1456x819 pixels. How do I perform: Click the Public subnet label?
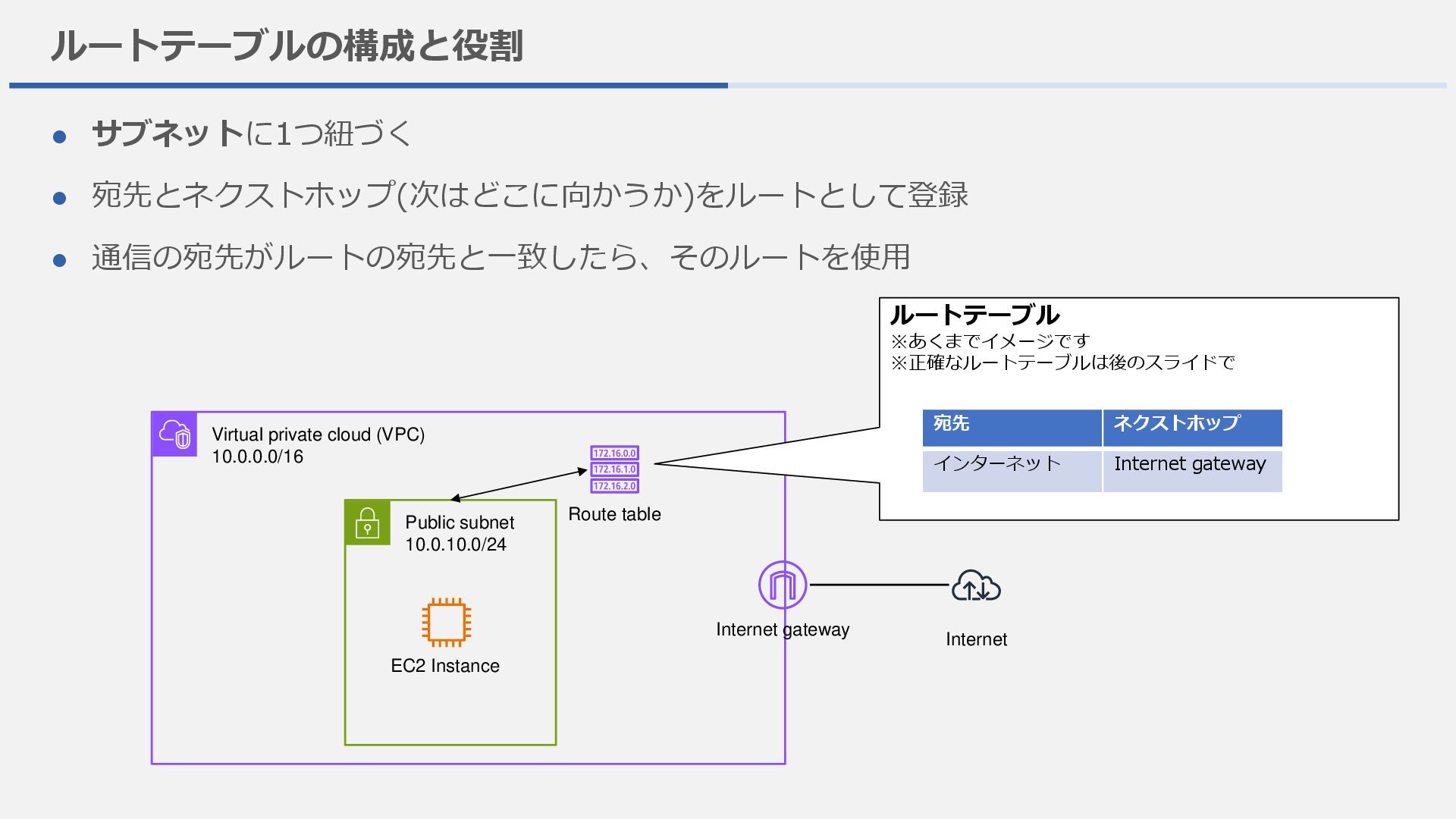tap(460, 522)
